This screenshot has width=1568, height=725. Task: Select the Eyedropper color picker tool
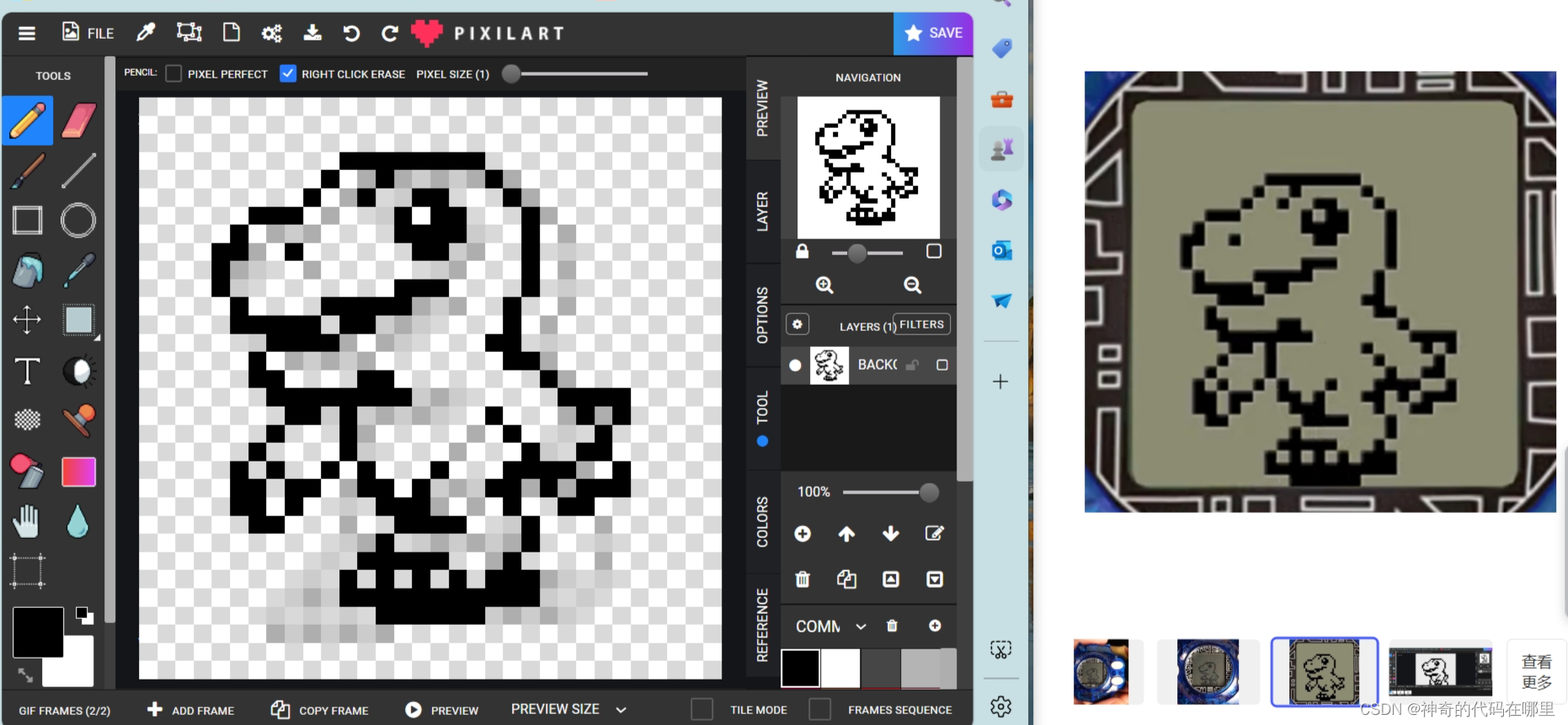(78, 270)
